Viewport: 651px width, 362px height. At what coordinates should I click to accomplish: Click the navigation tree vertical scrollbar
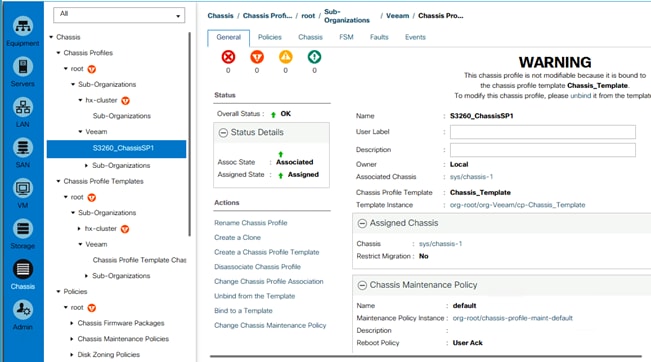pos(190,134)
